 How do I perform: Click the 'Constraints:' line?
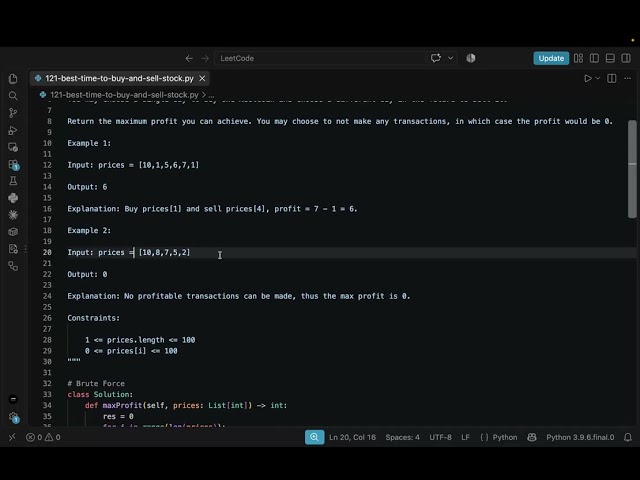(93, 318)
